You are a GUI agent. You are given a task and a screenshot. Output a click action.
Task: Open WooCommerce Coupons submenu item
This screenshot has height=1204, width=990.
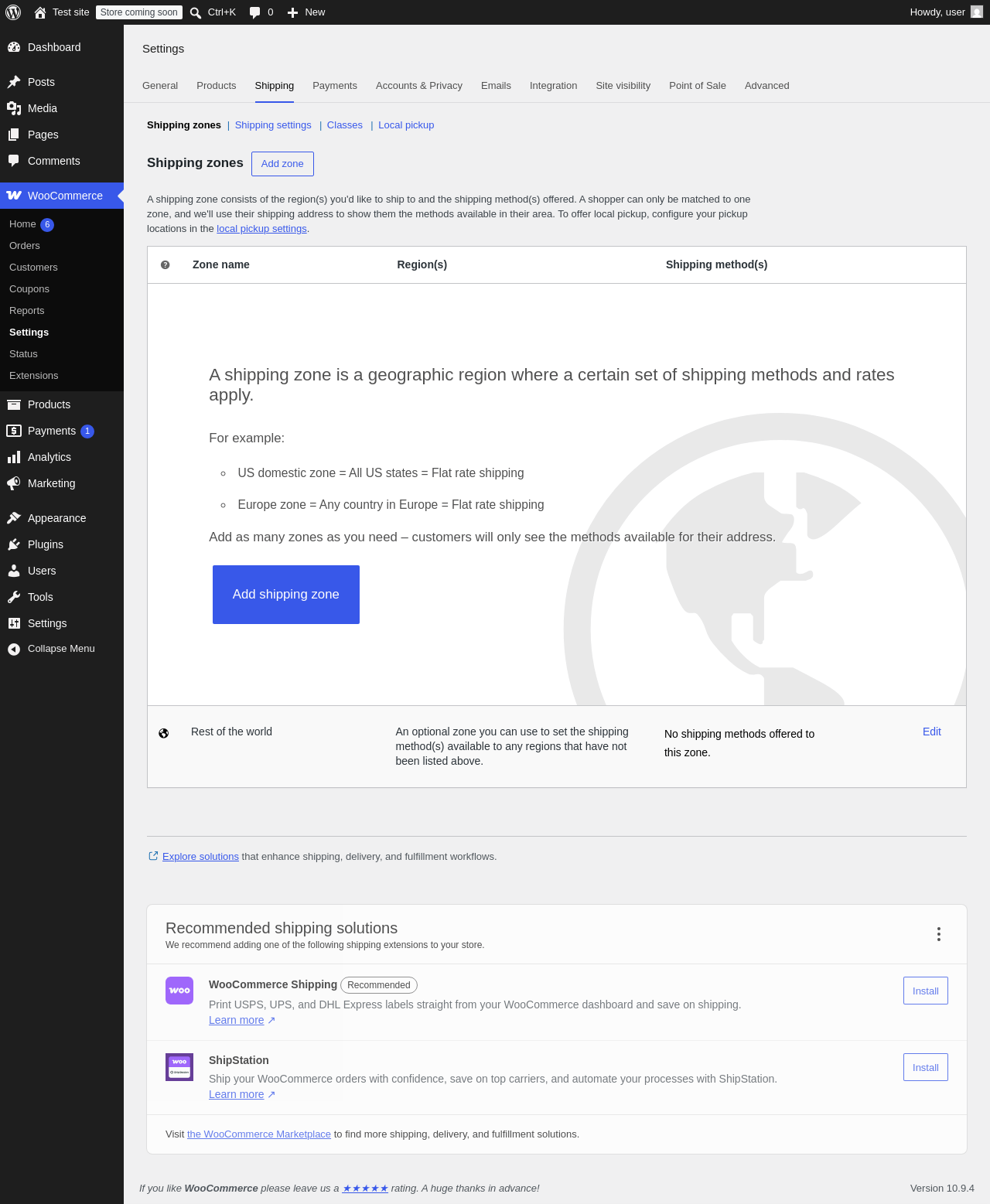(29, 289)
